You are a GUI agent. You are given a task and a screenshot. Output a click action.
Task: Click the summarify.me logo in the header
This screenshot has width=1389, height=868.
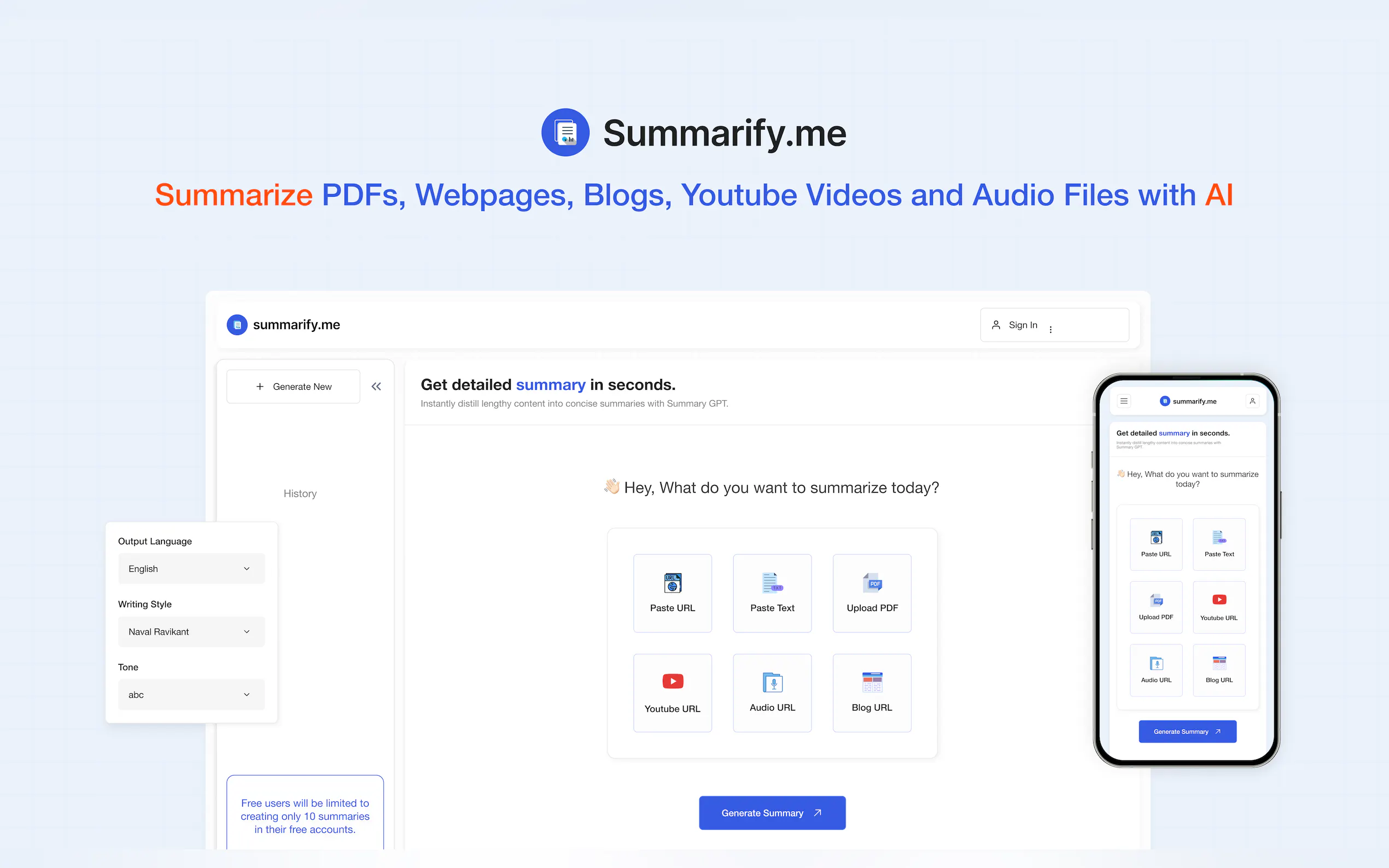coord(283,324)
